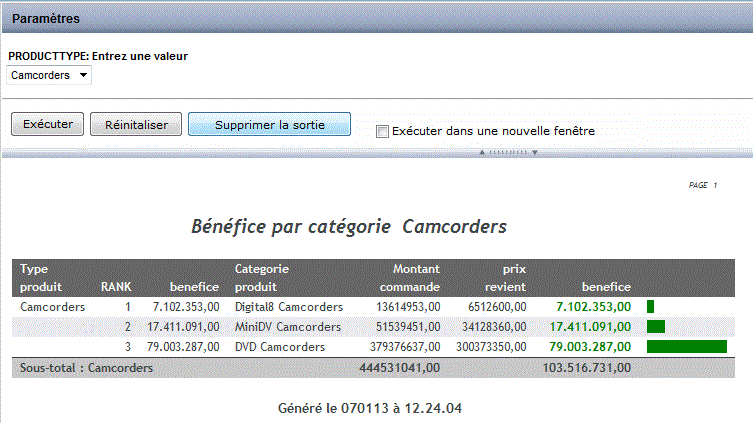The image size is (753, 423).
Task: Click the splitter grip between the arrows
Action: coord(508,153)
